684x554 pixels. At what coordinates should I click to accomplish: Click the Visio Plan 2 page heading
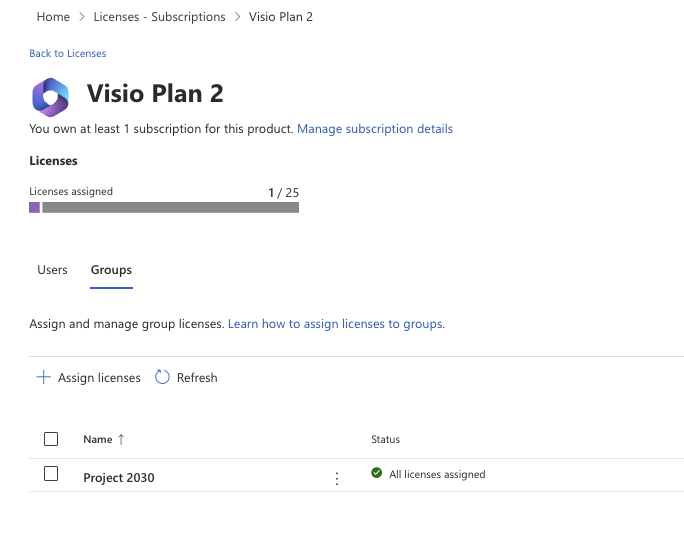[155, 93]
